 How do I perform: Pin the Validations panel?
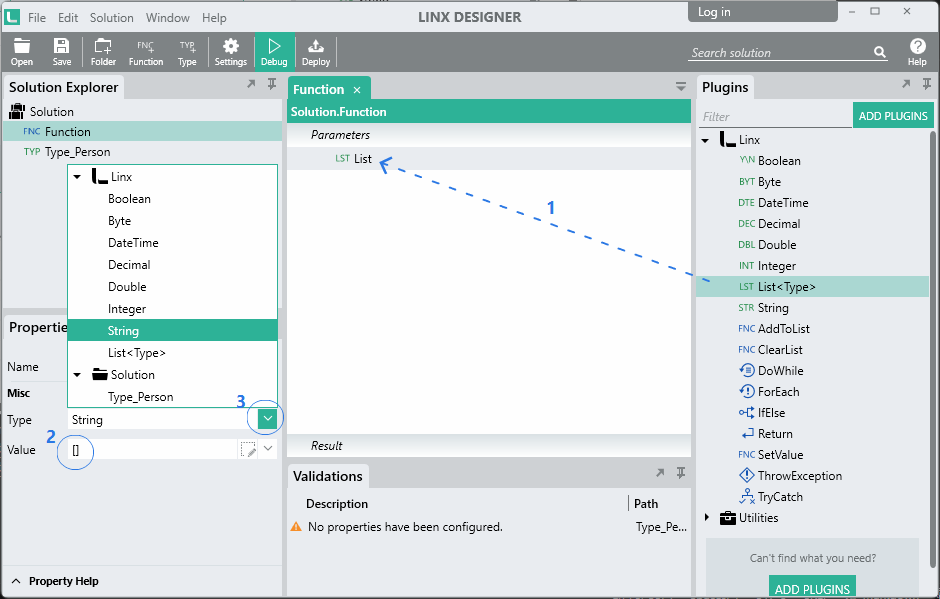pyautogui.click(x=680, y=472)
